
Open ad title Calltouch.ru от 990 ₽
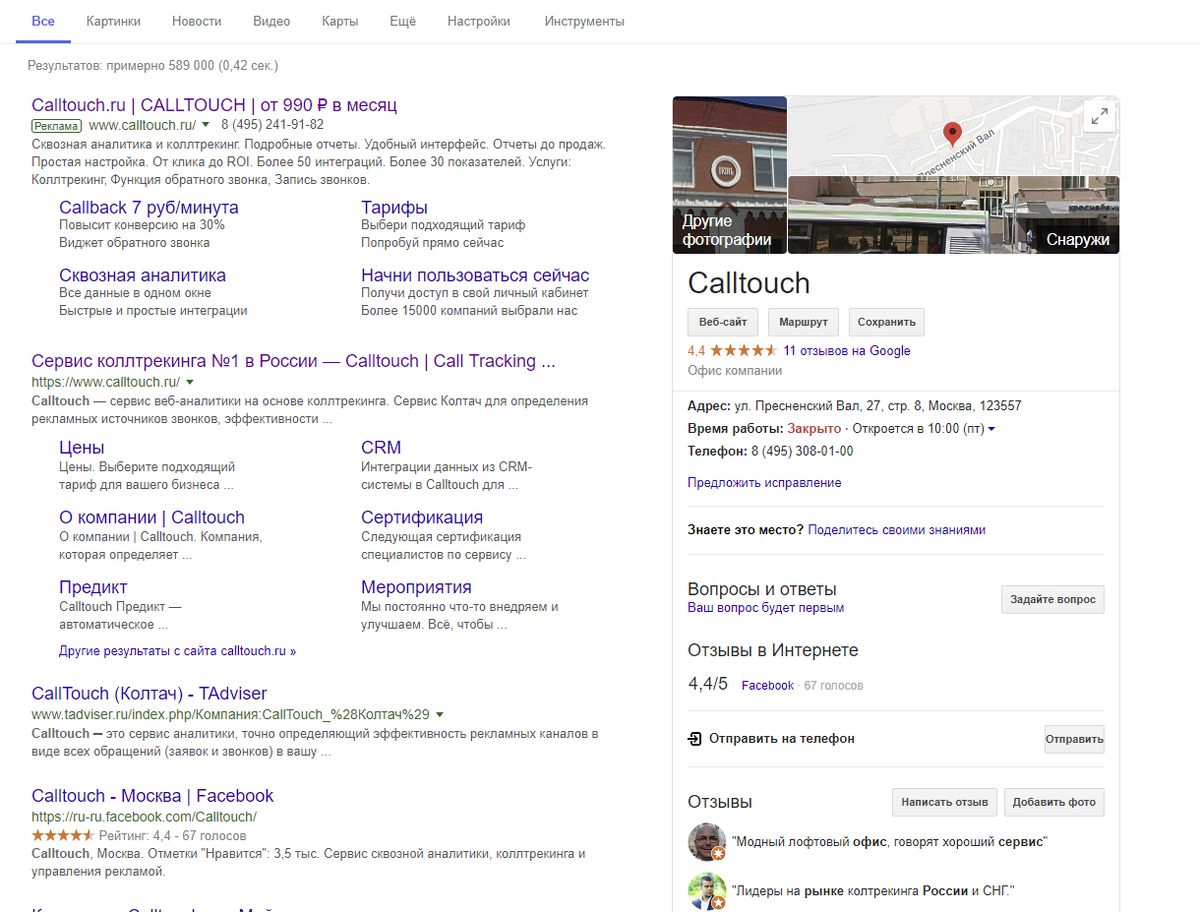tap(215, 105)
